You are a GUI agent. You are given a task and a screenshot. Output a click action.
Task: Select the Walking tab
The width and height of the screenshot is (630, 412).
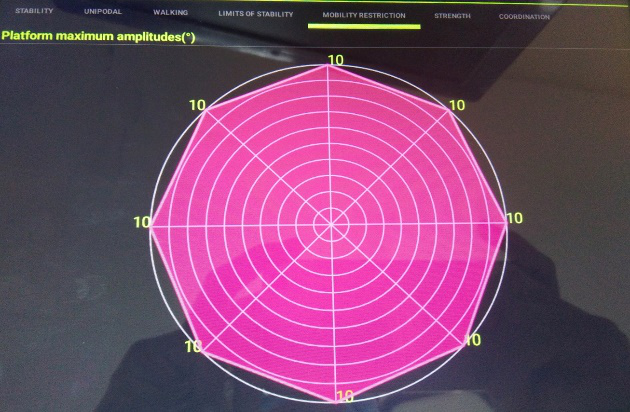pos(172,13)
